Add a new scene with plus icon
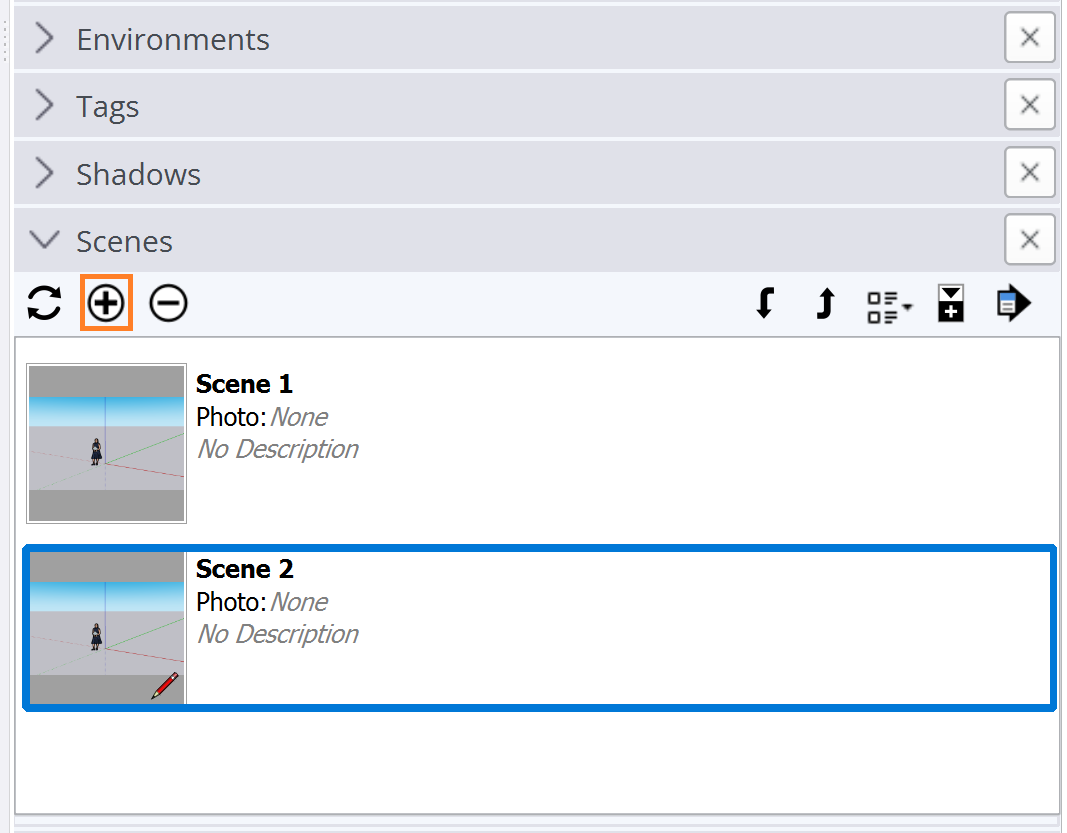The image size is (1067, 833). click(106, 303)
